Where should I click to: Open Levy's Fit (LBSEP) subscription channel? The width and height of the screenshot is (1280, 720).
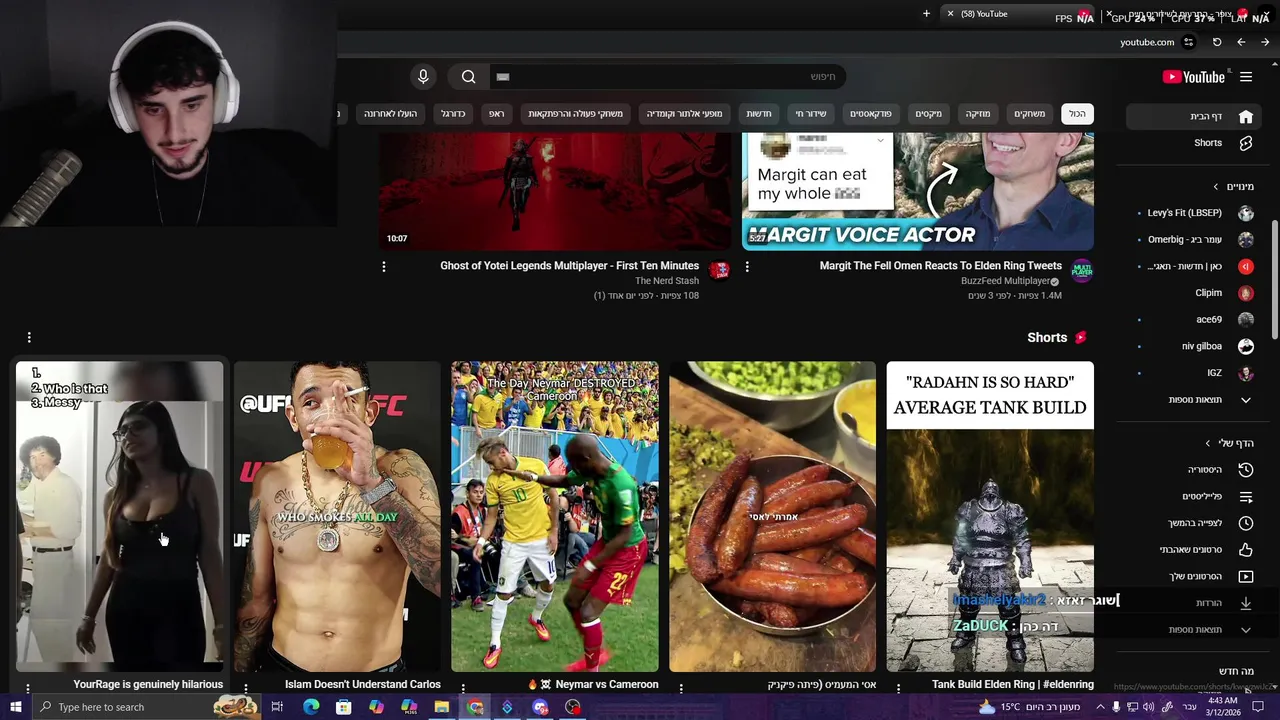pos(1194,213)
